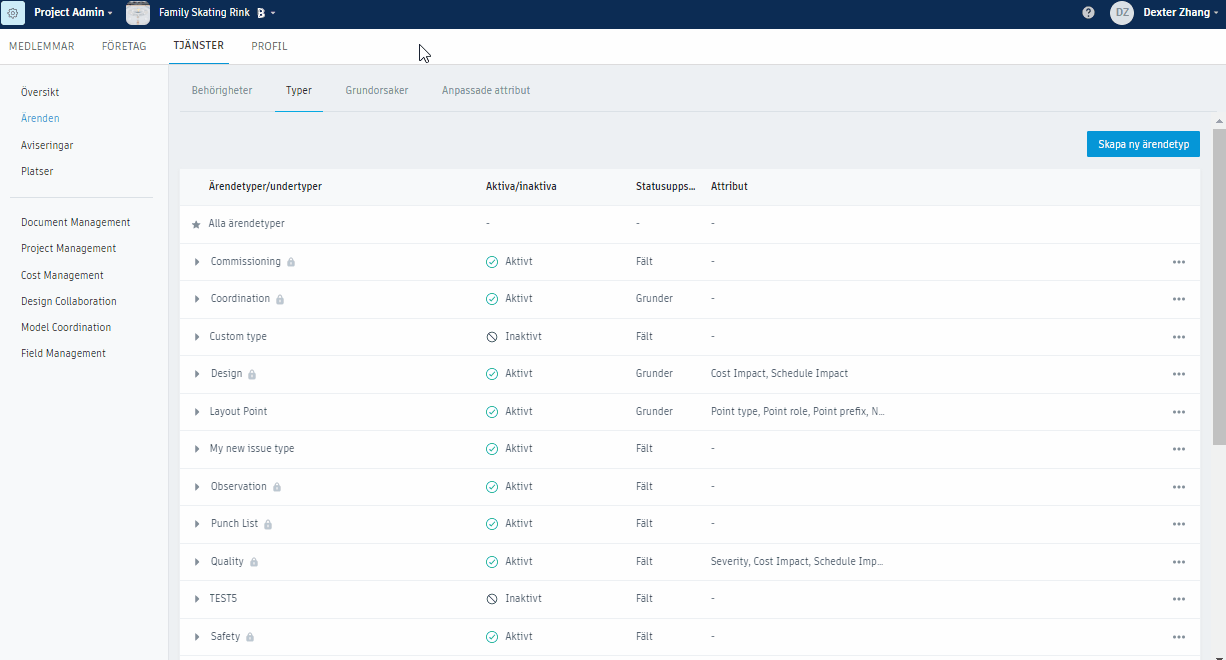Open more options for Coordination row
1226x660 pixels.
click(x=1179, y=299)
